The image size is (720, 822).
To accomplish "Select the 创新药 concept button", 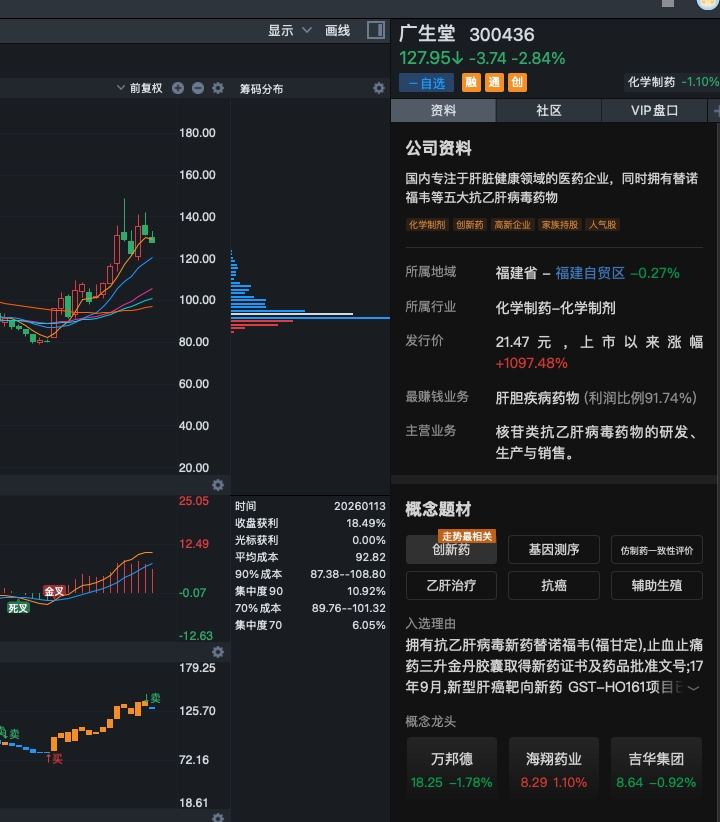I will pyautogui.click(x=451, y=549).
